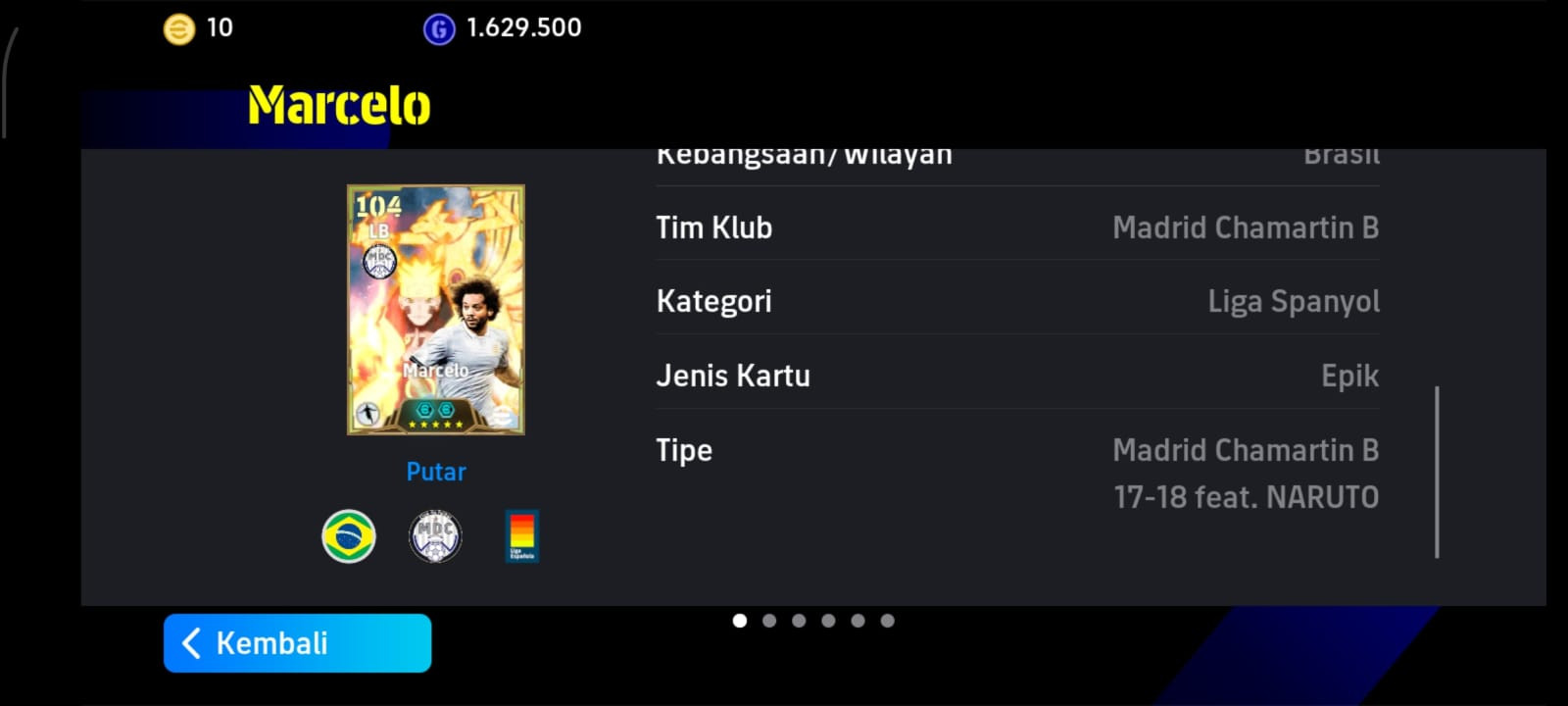
Task: Tap the back chevron in Kembali button
Action: click(191, 643)
